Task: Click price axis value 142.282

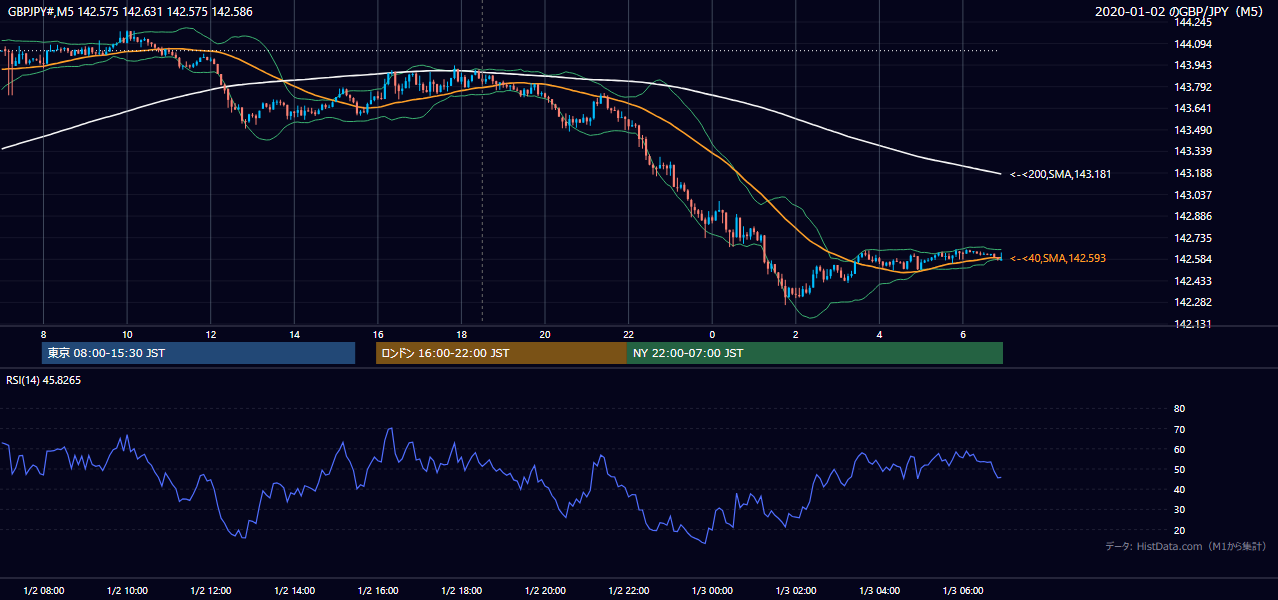Action: 1195,302
